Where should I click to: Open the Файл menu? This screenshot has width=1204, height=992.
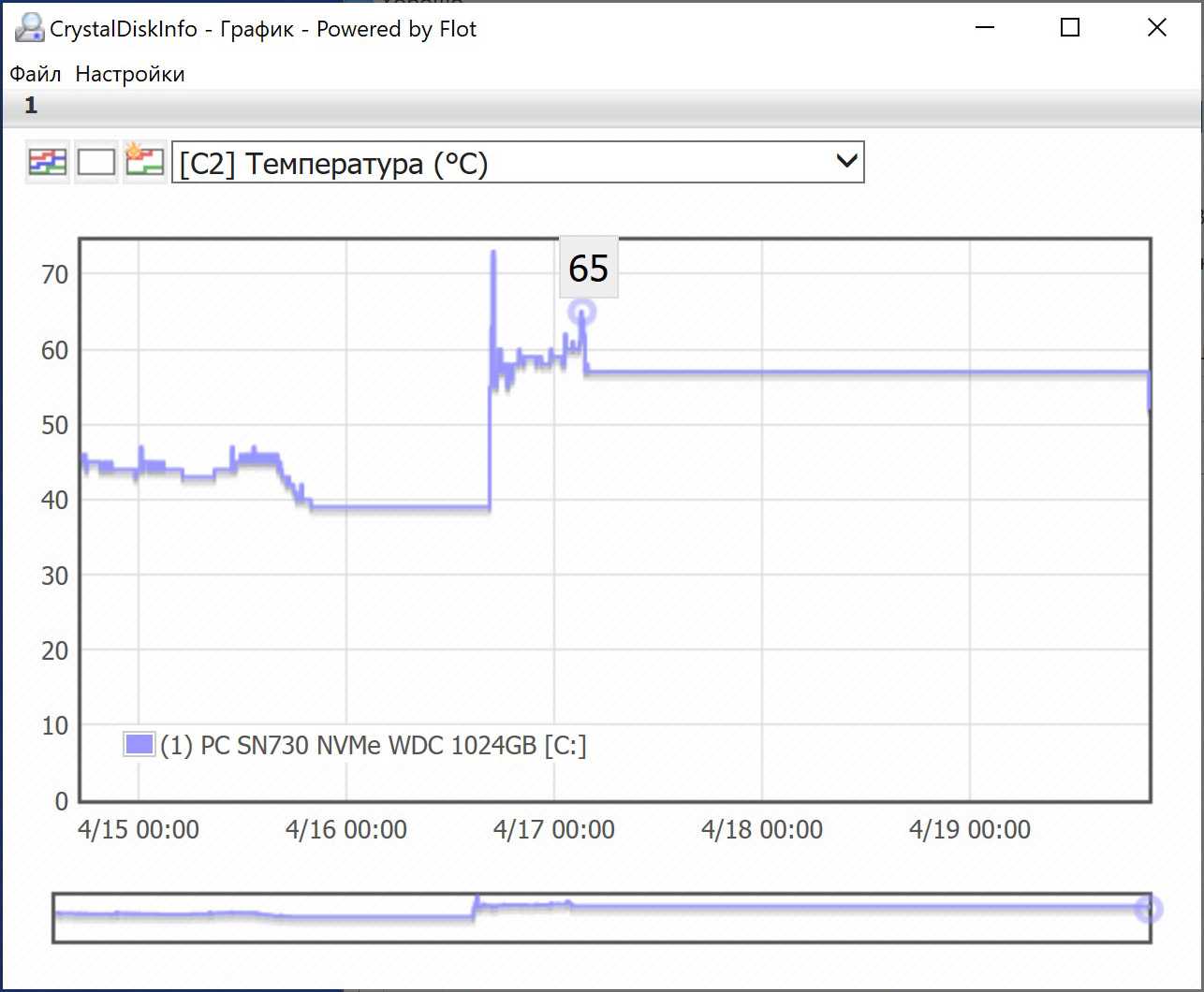[x=36, y=74]
